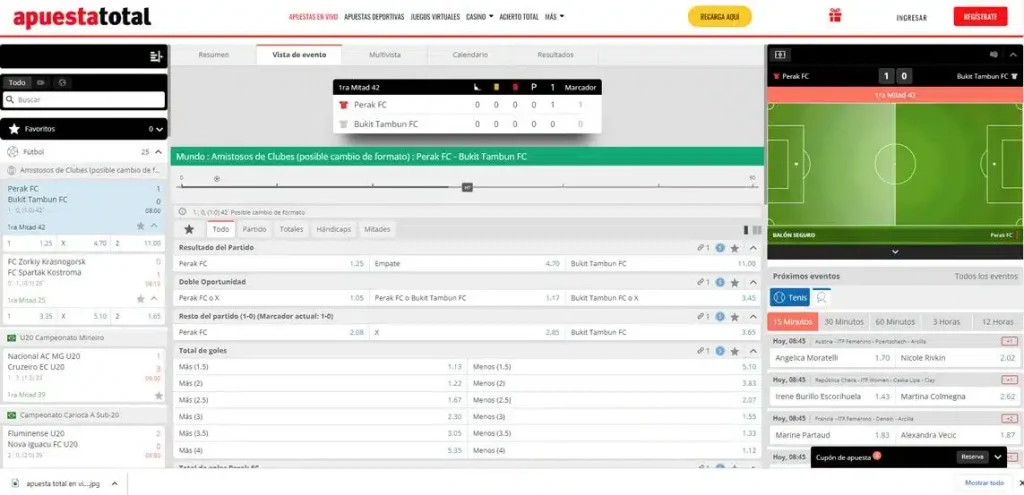Screen dimensions: 1024x495
Task: Click the blue cashout icon in Resultado del Partido
Action: tap(720, 248)
